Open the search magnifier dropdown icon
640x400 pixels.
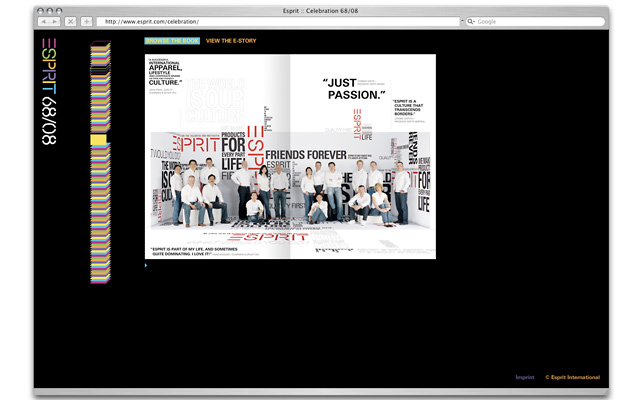click(x=471, y=22)
